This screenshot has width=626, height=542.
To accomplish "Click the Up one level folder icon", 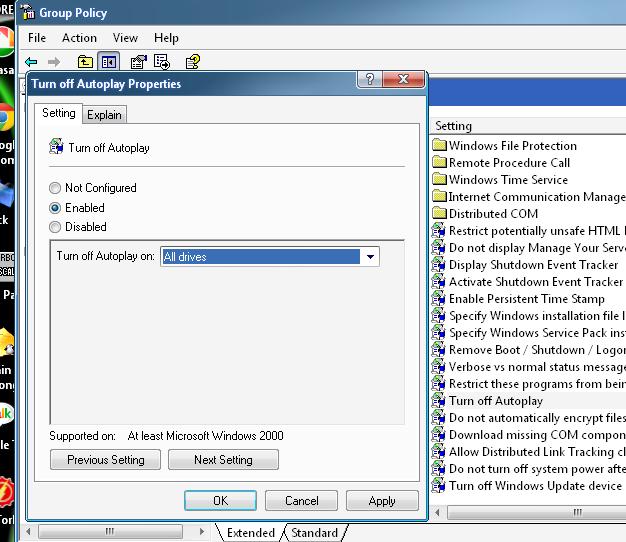I will pyautogui.click(x=85, y=62).
